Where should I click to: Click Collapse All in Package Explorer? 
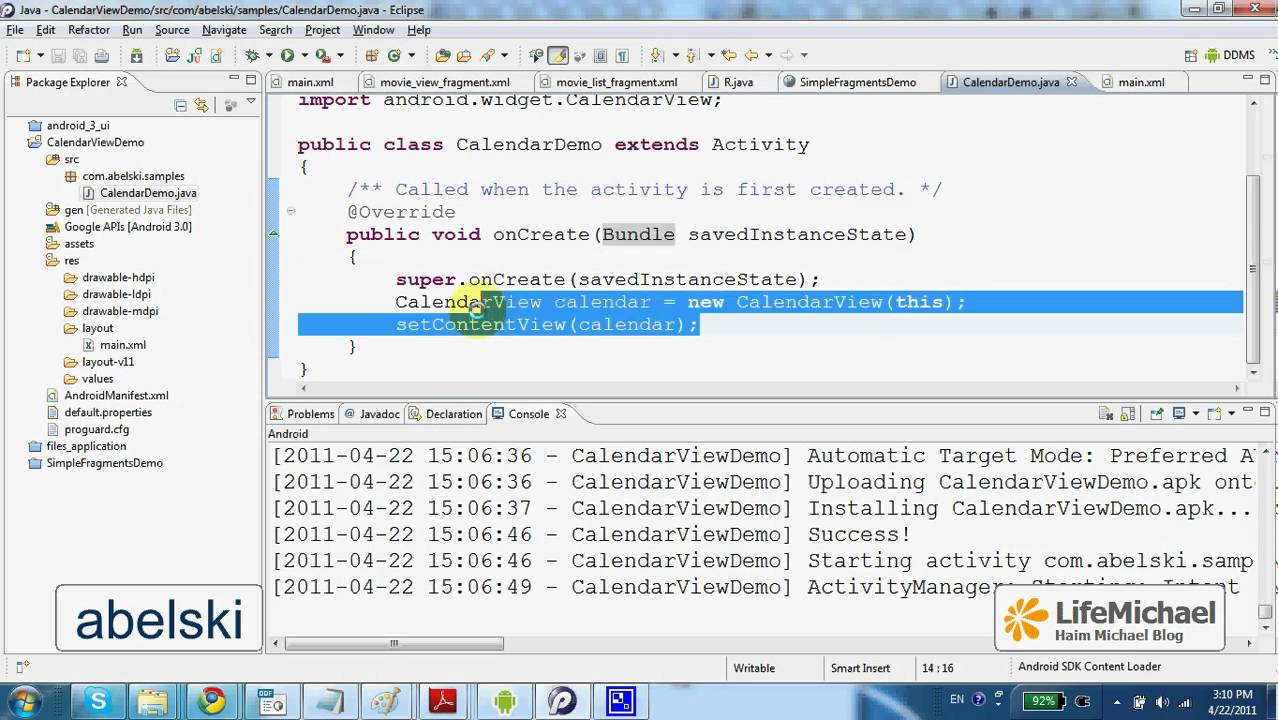pyautogui.click(x=180, y=105)
